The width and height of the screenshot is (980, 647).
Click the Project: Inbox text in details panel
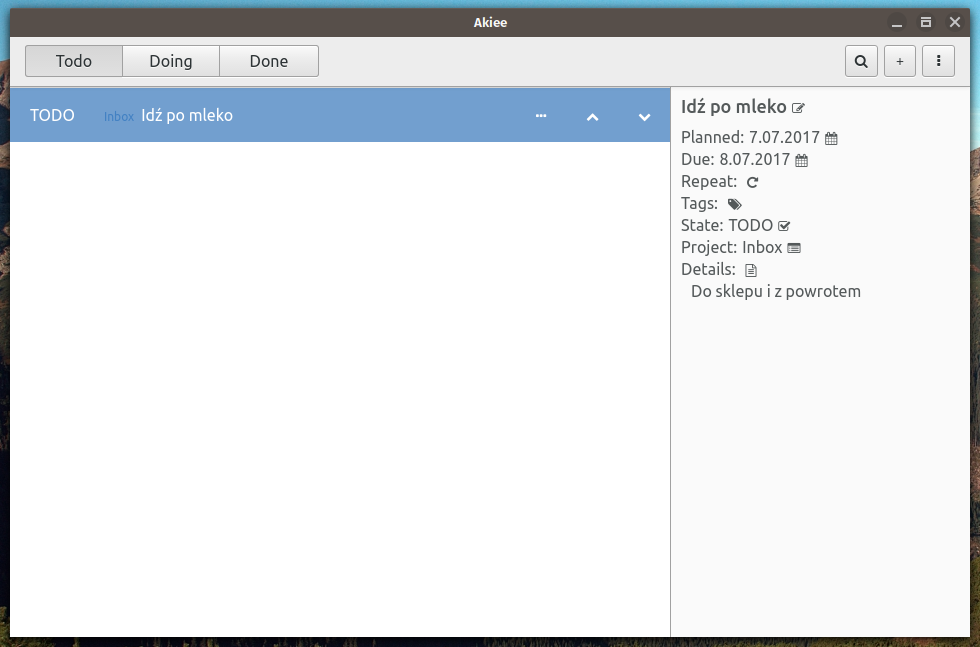click(x=732, y=248)
